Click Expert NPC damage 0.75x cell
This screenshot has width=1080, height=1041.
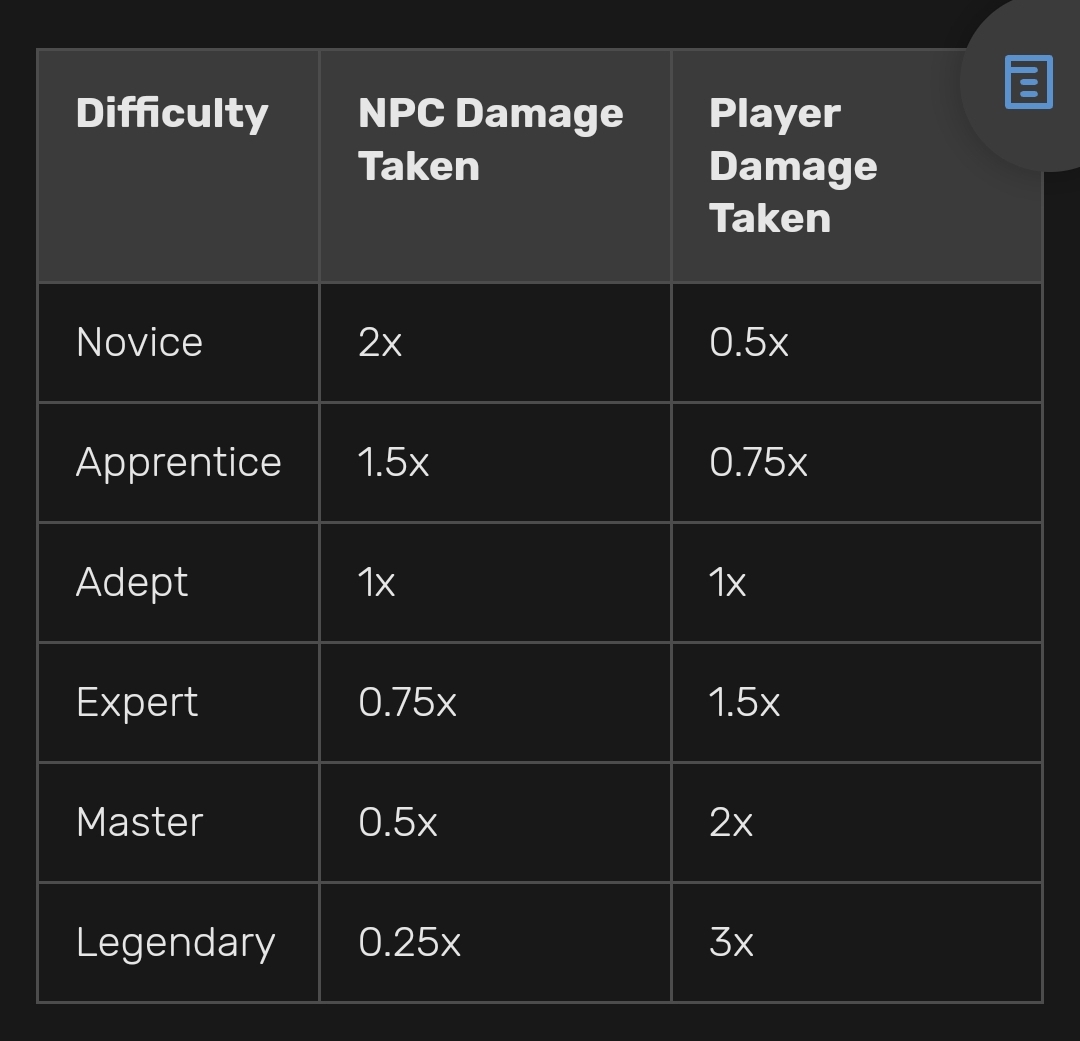tap(495, 702)
